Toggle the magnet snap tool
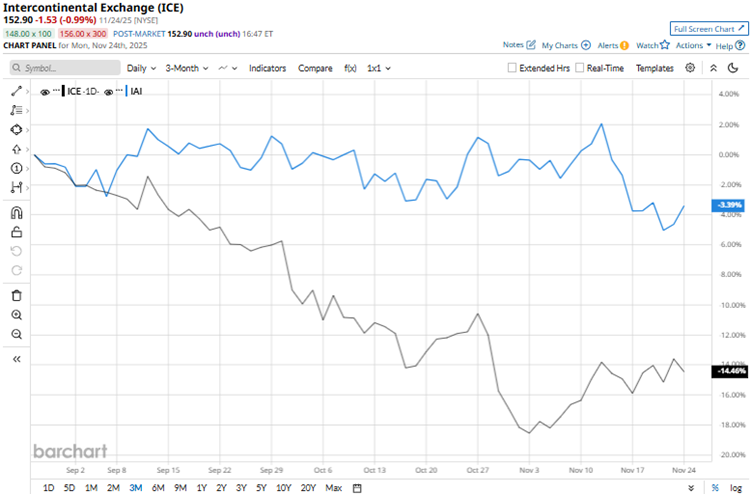This screenshot has width=752, height=494. click(x=16, y=212)
